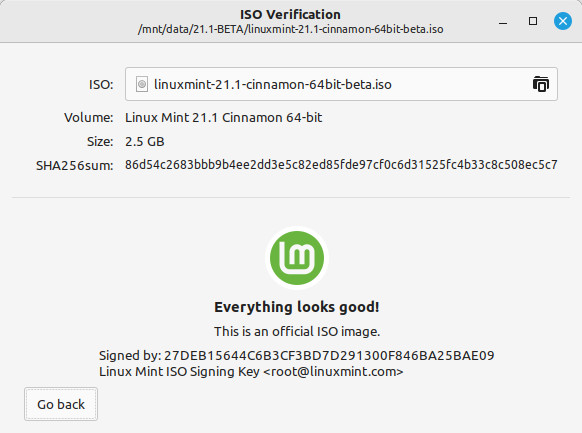The height and width of the screenshot is (433, 582).
Task: Click the Everything looks good! heading
Action: [297, 307]
